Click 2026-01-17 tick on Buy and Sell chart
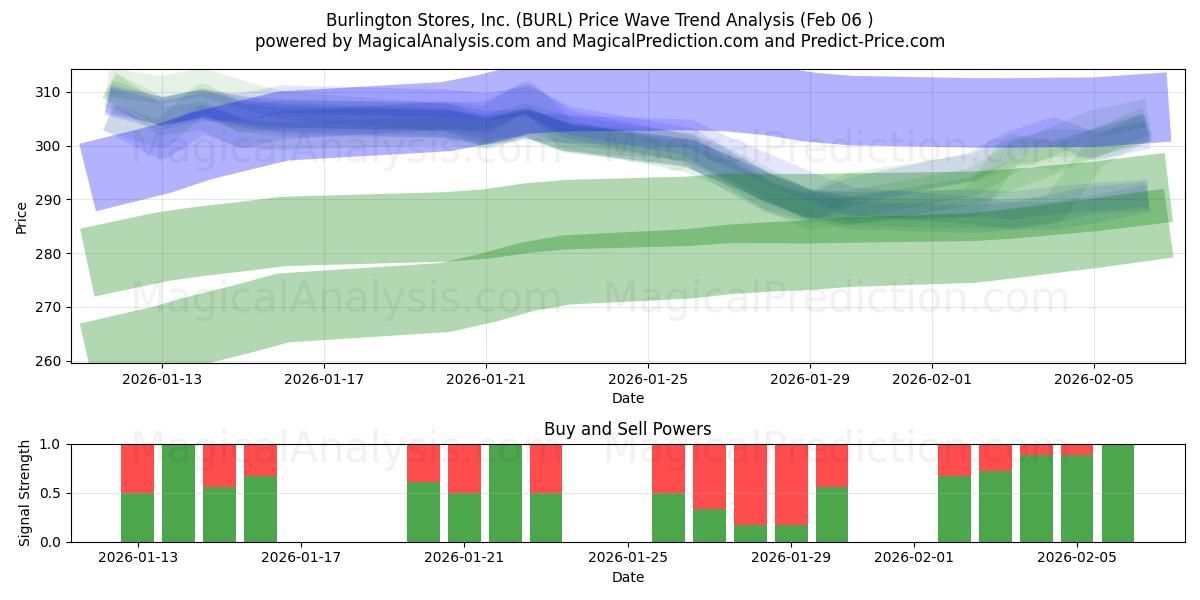 (x=301, y=558)
